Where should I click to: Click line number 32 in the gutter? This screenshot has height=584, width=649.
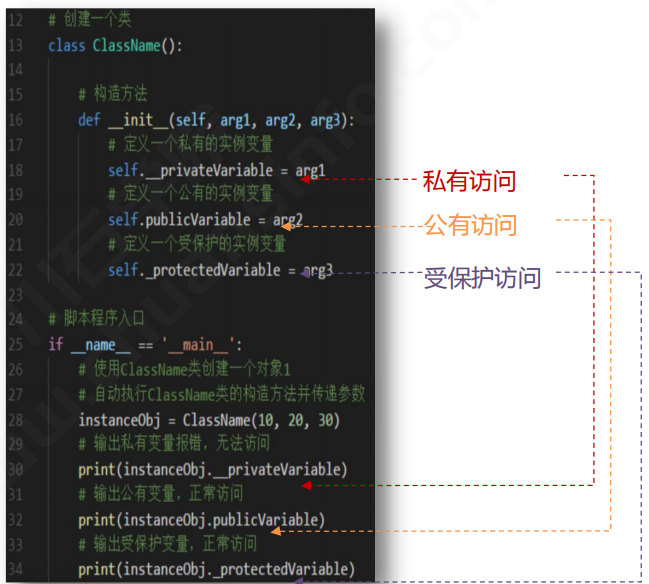click(15, 520)
